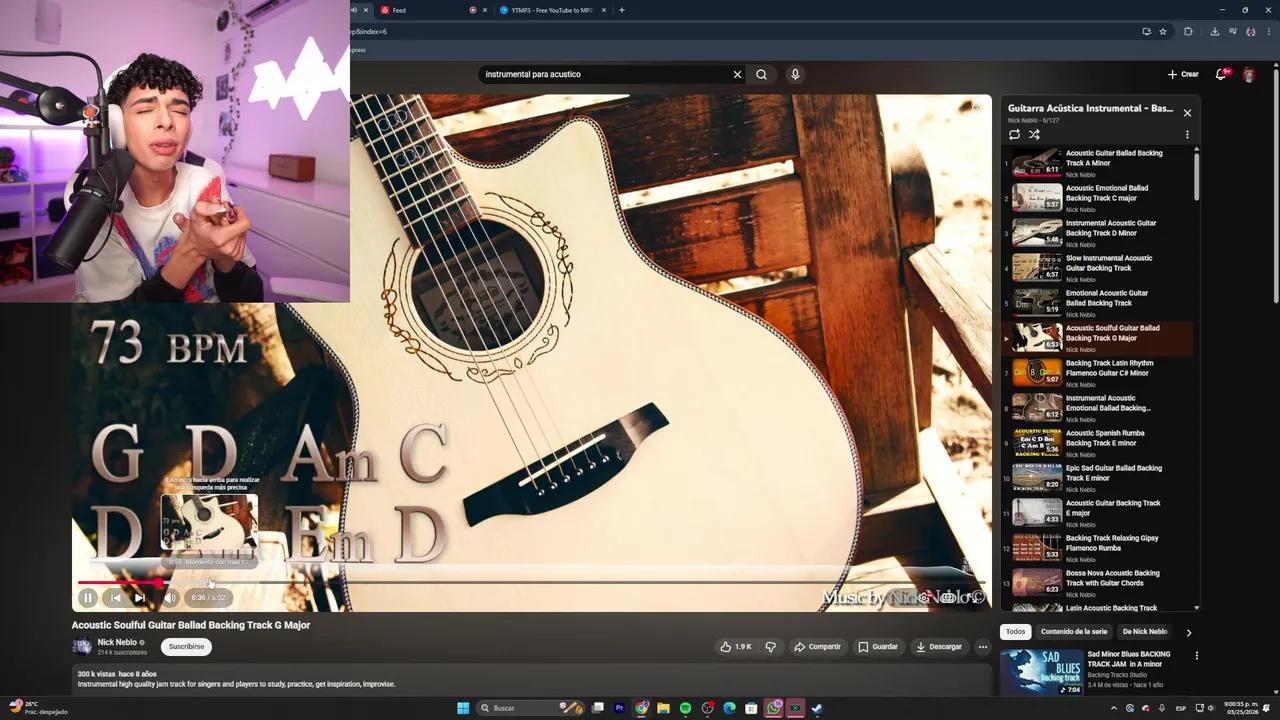Open the playlist three-dot options menu
Screen dimensions: 1280x720
1187,134
